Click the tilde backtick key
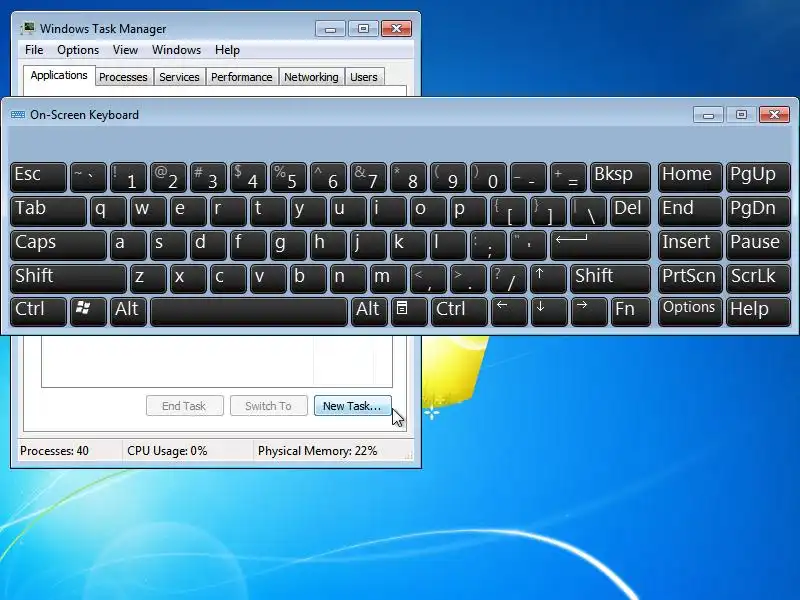The height and width of the screenshot is (600, 800). [88, 177]
